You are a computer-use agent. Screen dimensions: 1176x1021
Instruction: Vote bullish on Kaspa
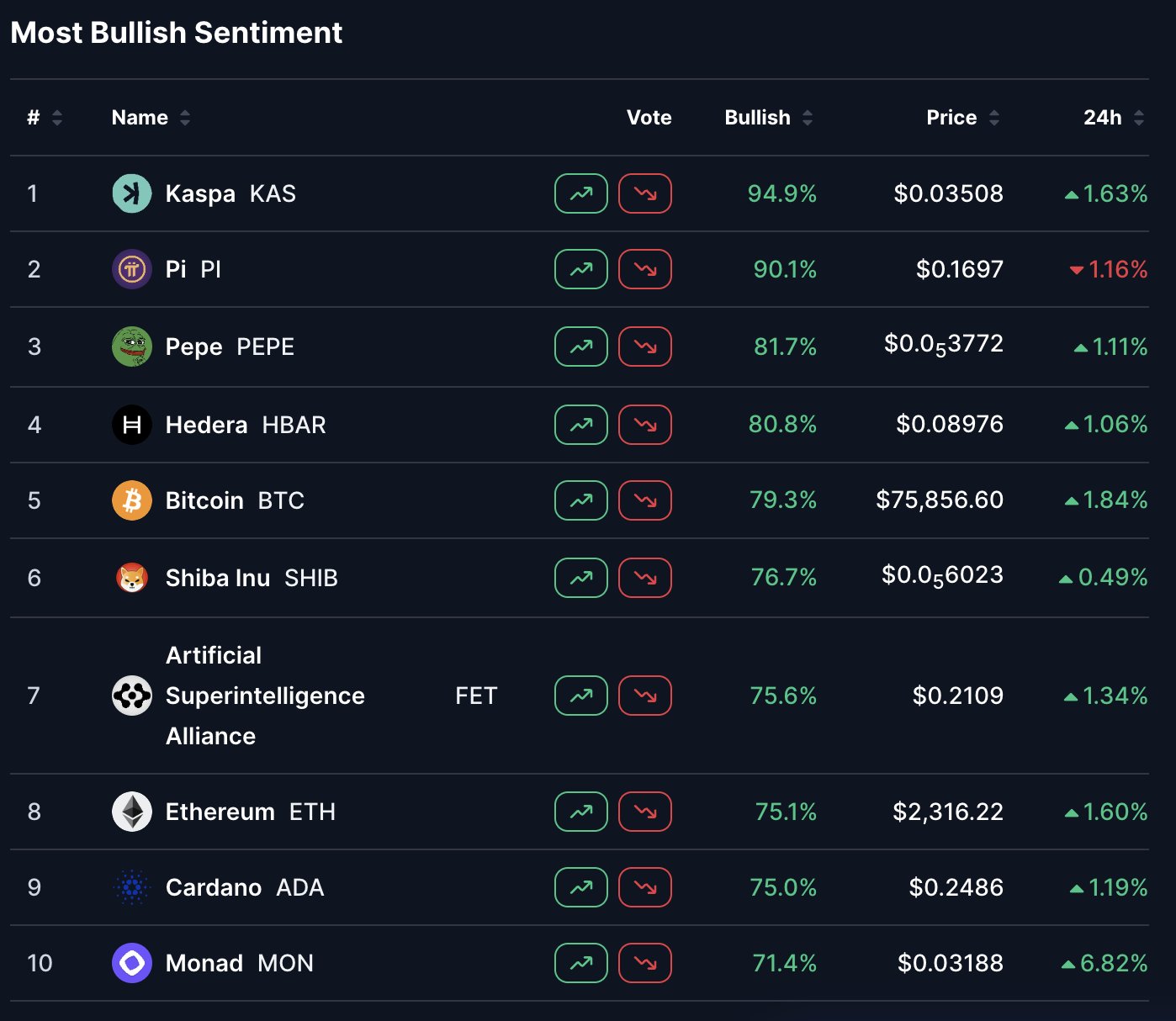tap(581, 193)
